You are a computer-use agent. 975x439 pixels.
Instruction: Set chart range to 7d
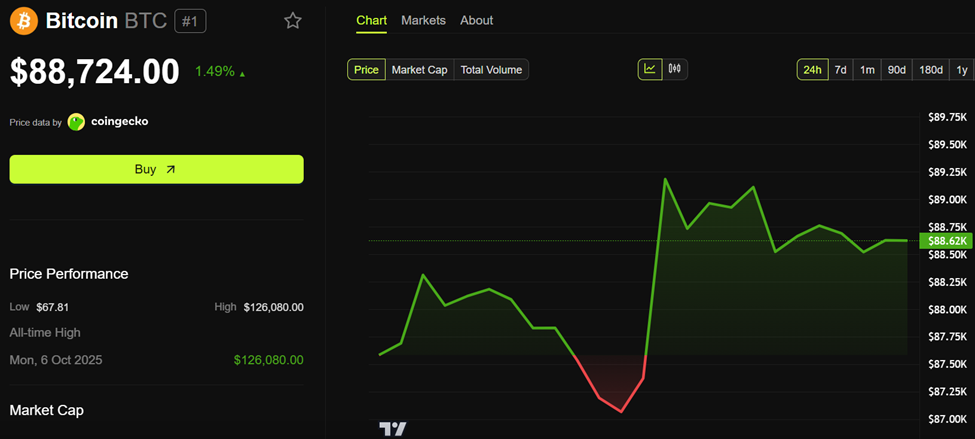pyautogui.click(x=841, y=69)
